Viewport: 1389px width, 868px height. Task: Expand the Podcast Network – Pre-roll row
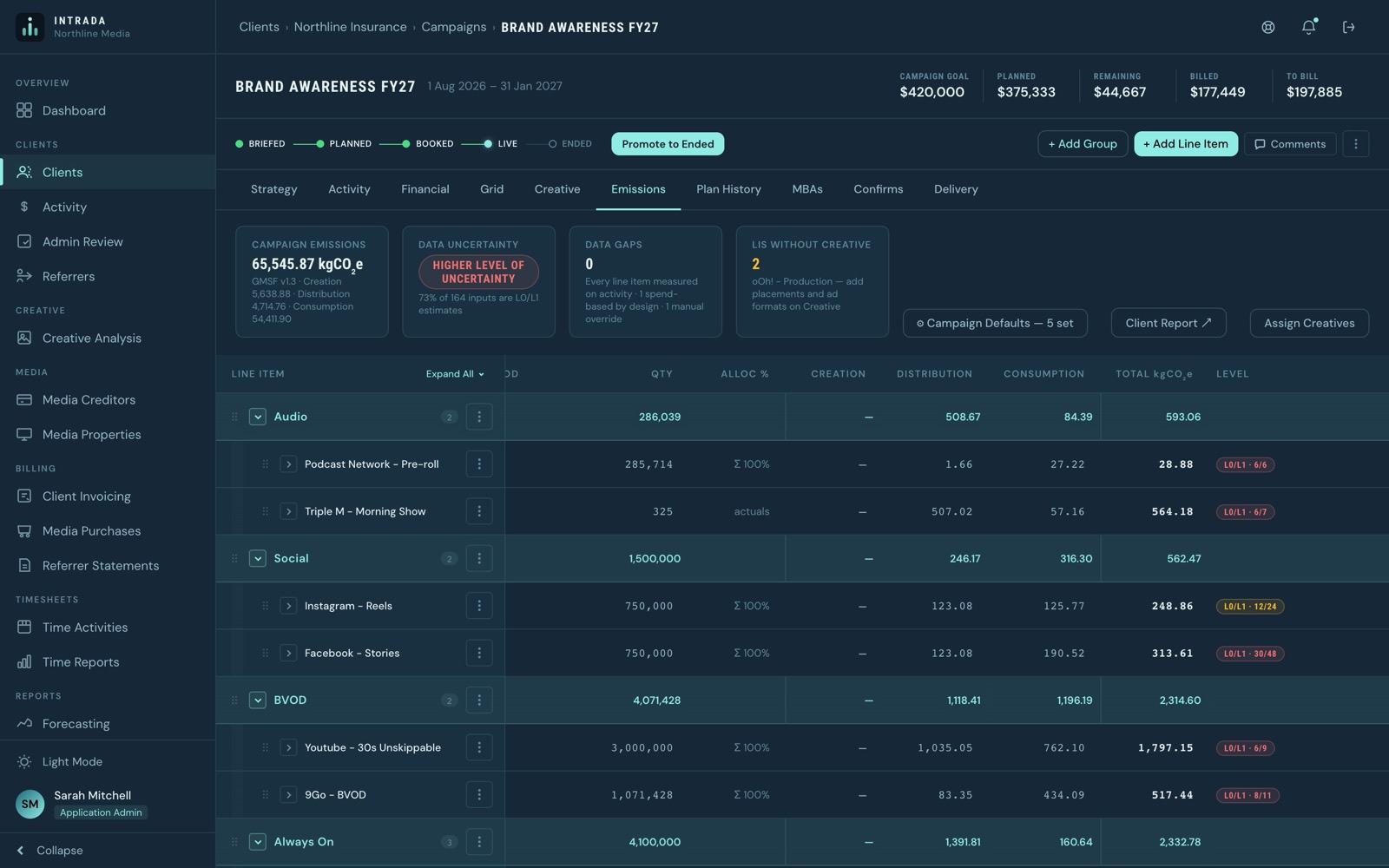pos(288,464)
